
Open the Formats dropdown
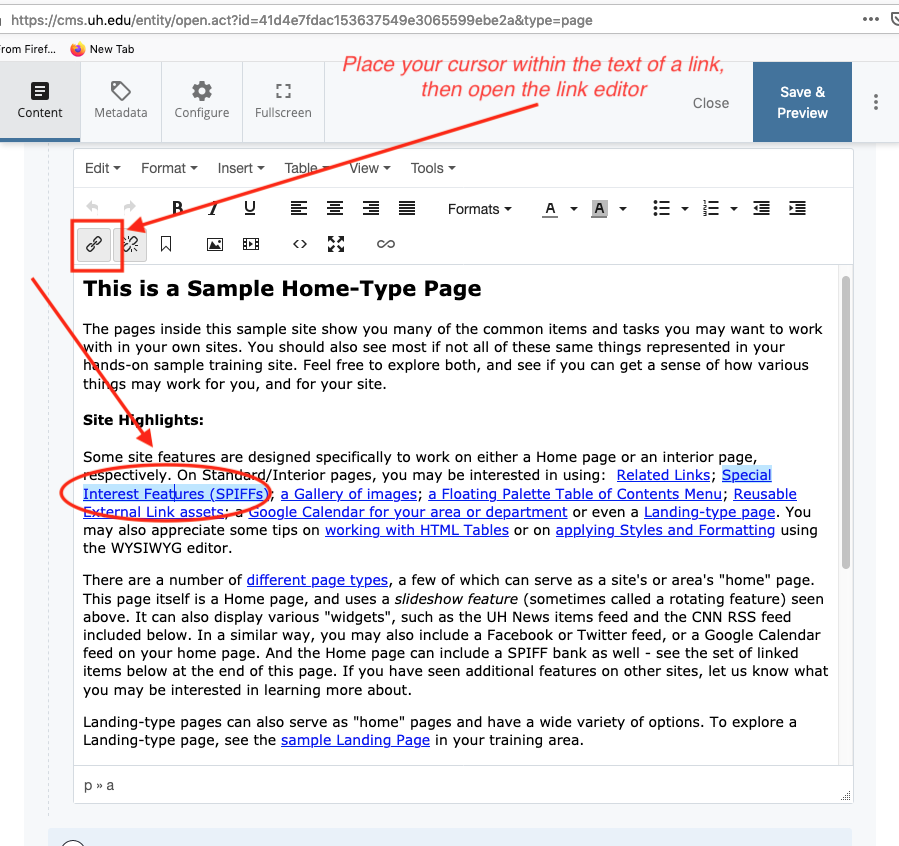[x=479, y=209]
